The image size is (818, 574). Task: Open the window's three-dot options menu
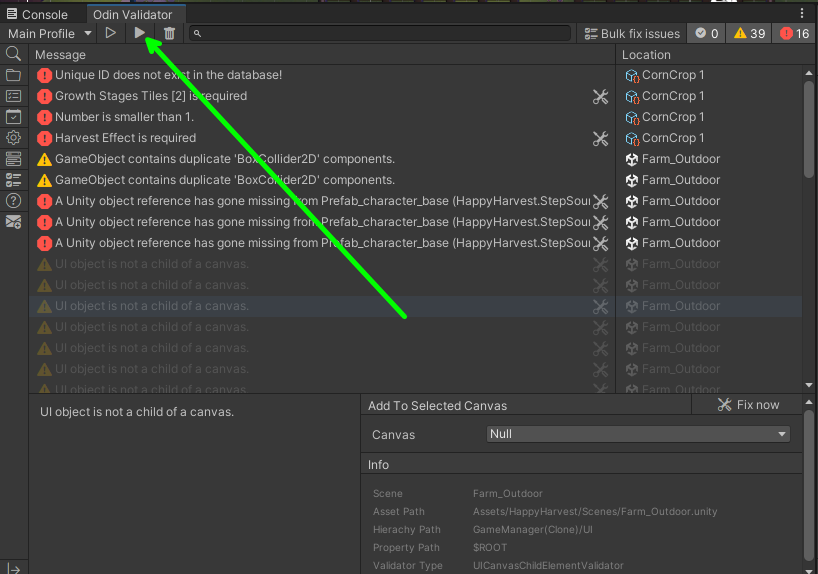(x=802, y=13)
